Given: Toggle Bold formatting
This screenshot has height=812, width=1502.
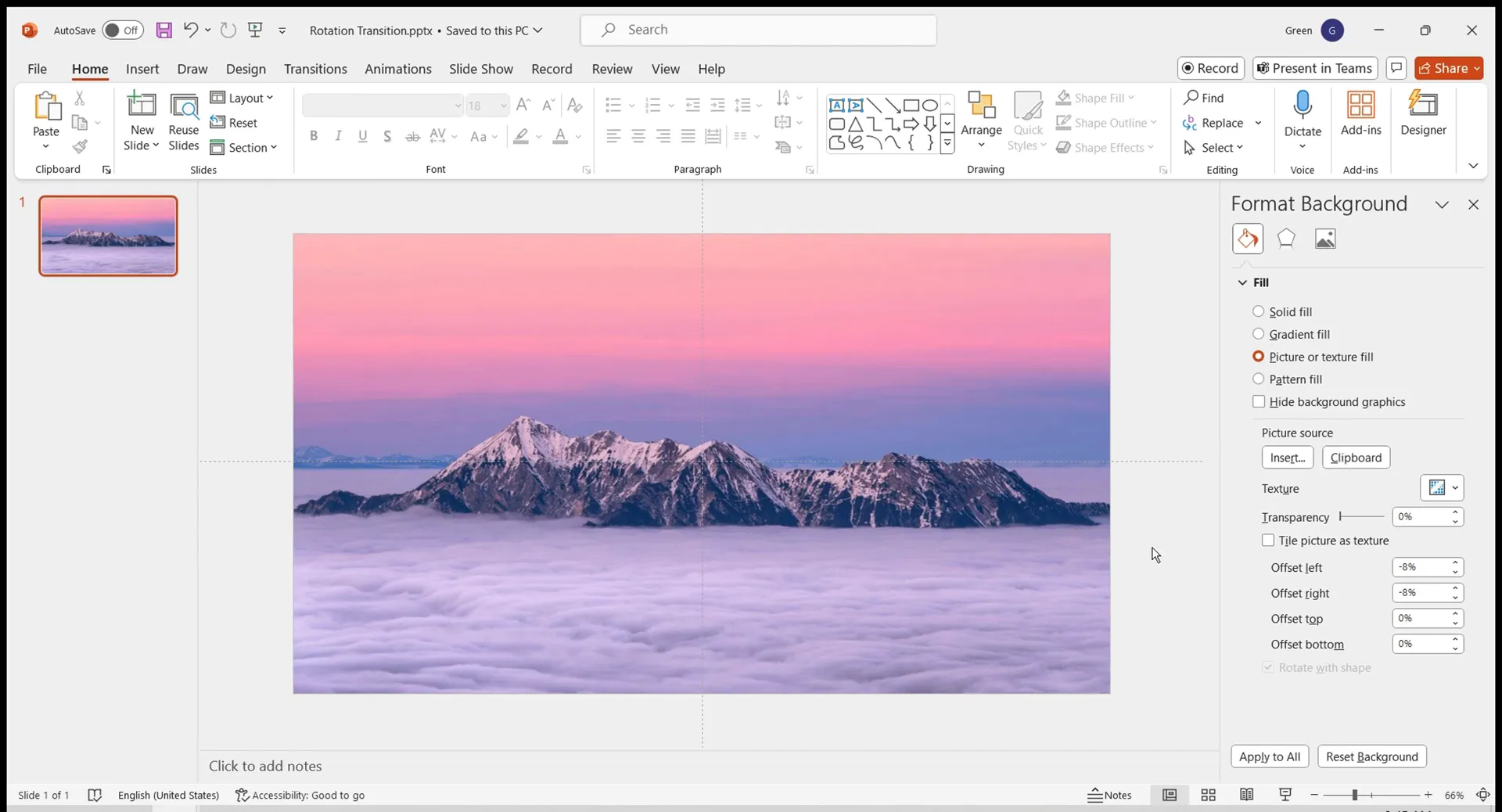Looking at the screenshot, I should (313, 136).
